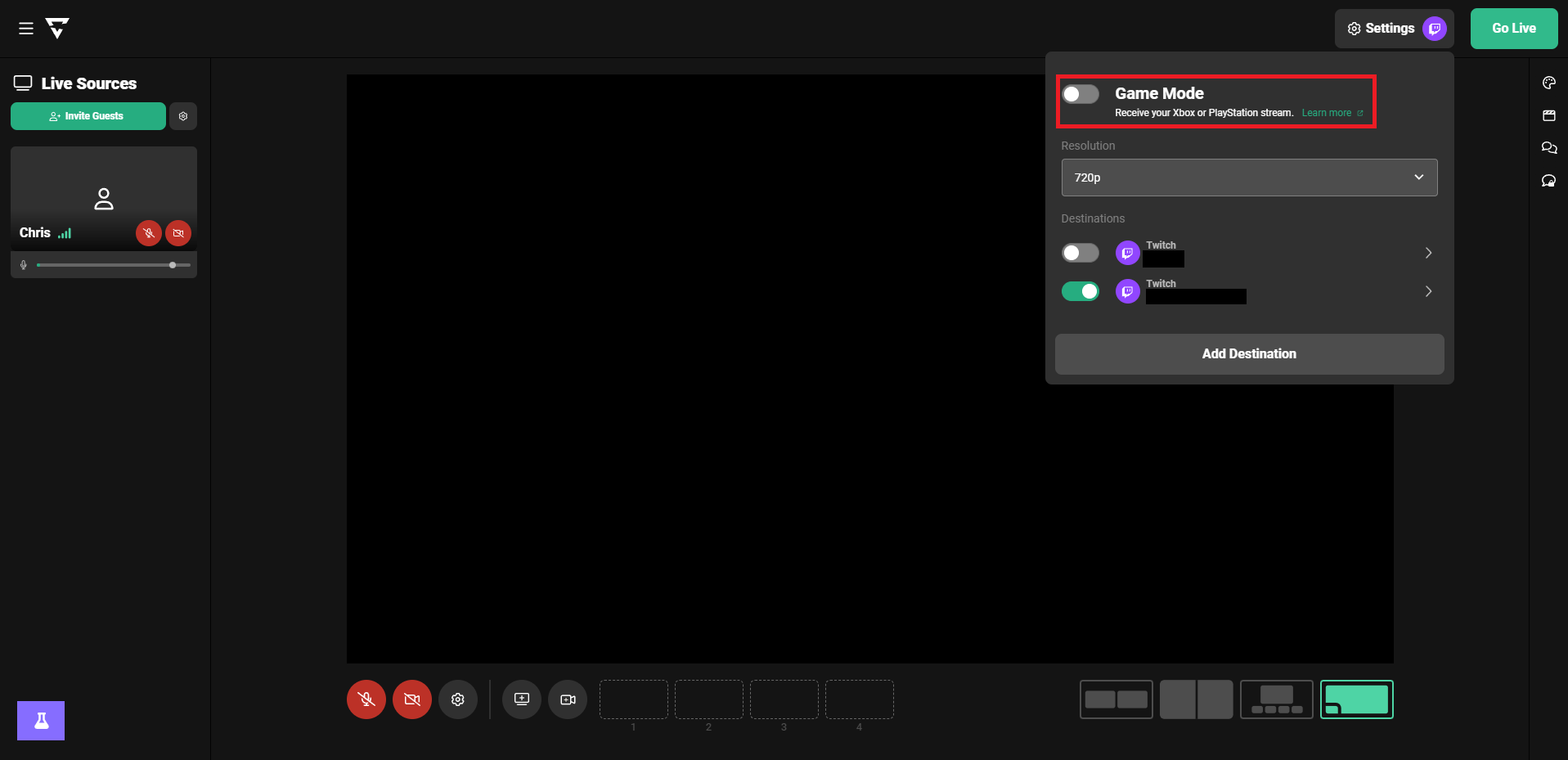Open the palette design panel

point(1549,83)
